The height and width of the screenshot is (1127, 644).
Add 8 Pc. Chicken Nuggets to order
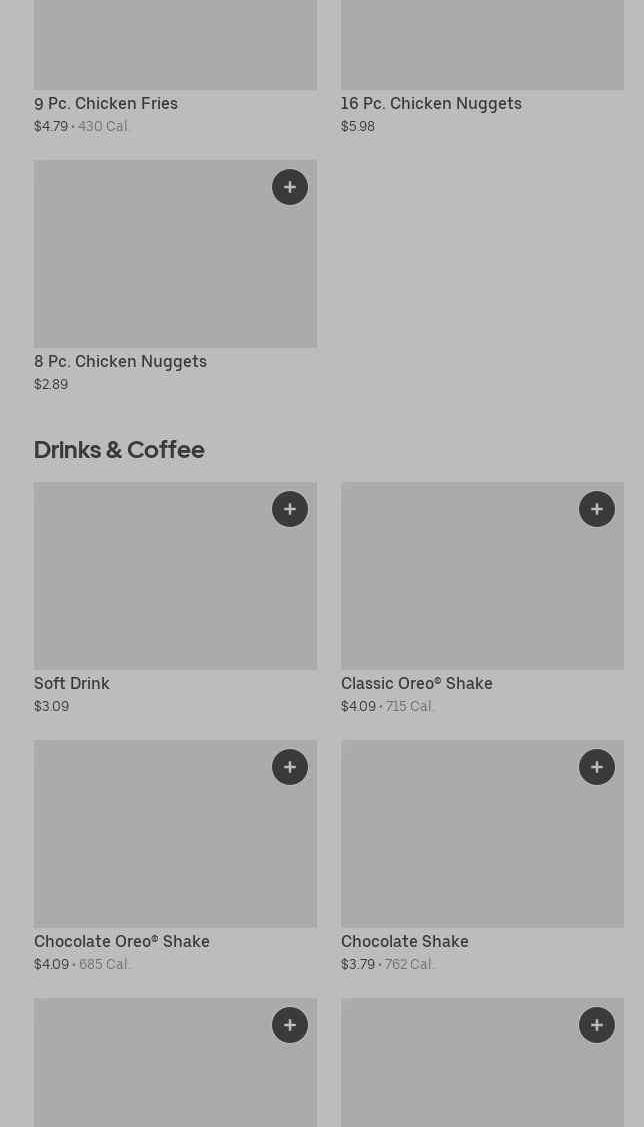click(290, 187)
